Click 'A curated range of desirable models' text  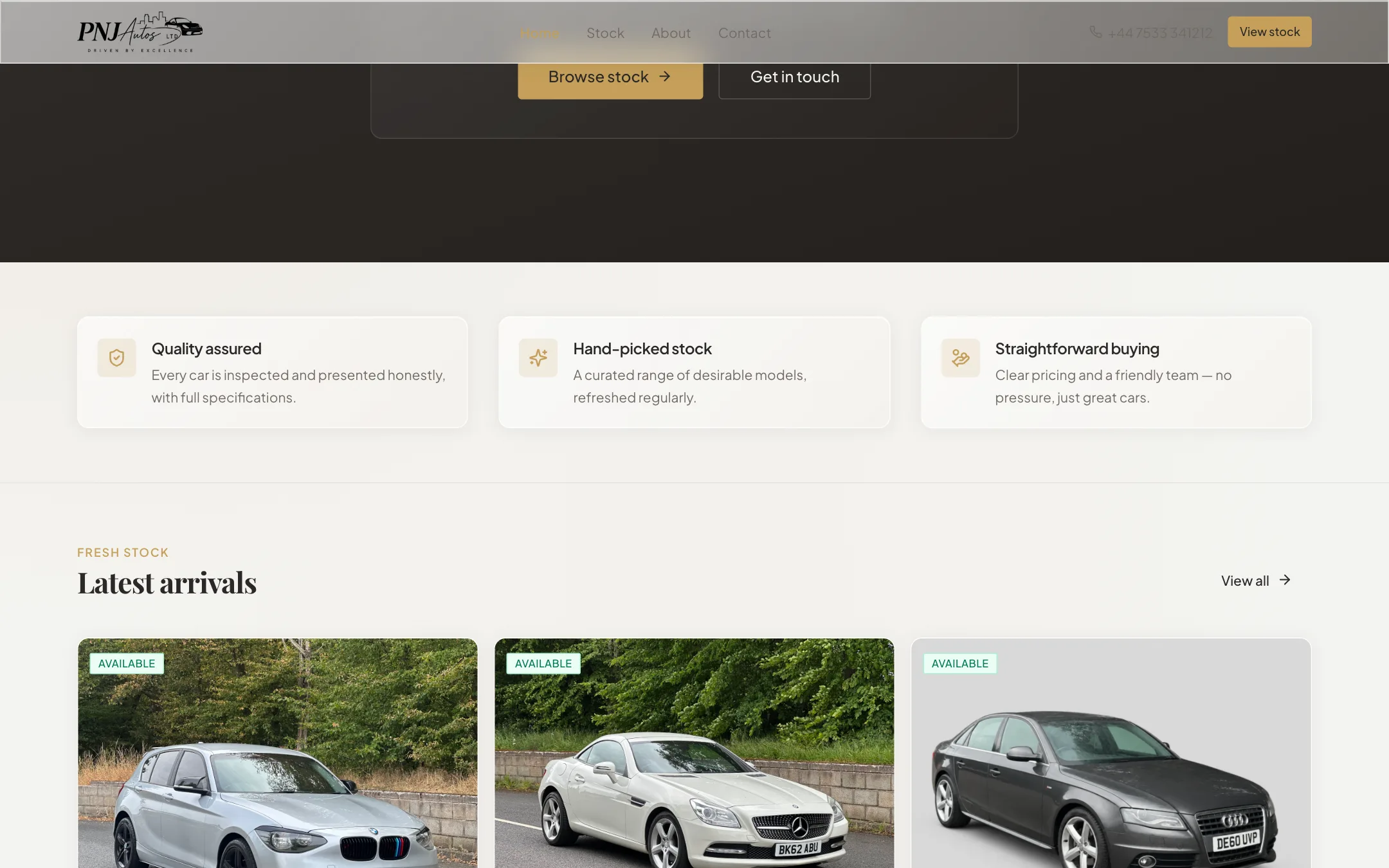click(690, 386)
